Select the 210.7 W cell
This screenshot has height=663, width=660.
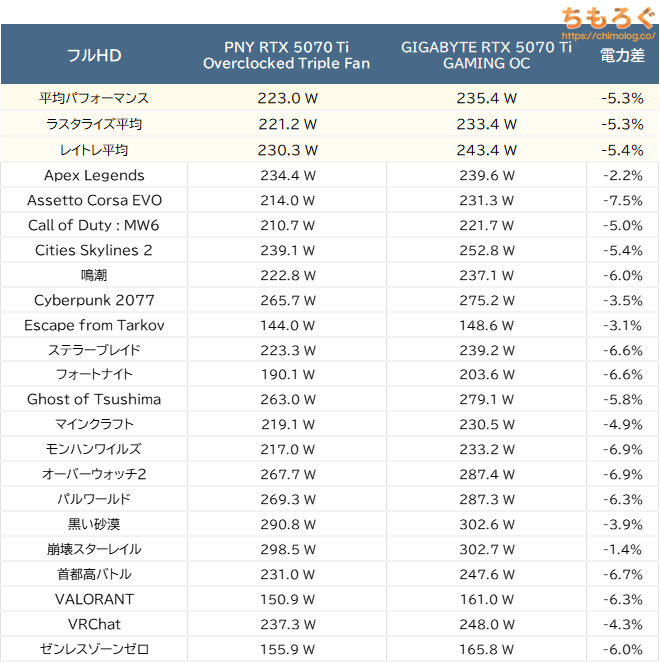[x=288, y=225]
